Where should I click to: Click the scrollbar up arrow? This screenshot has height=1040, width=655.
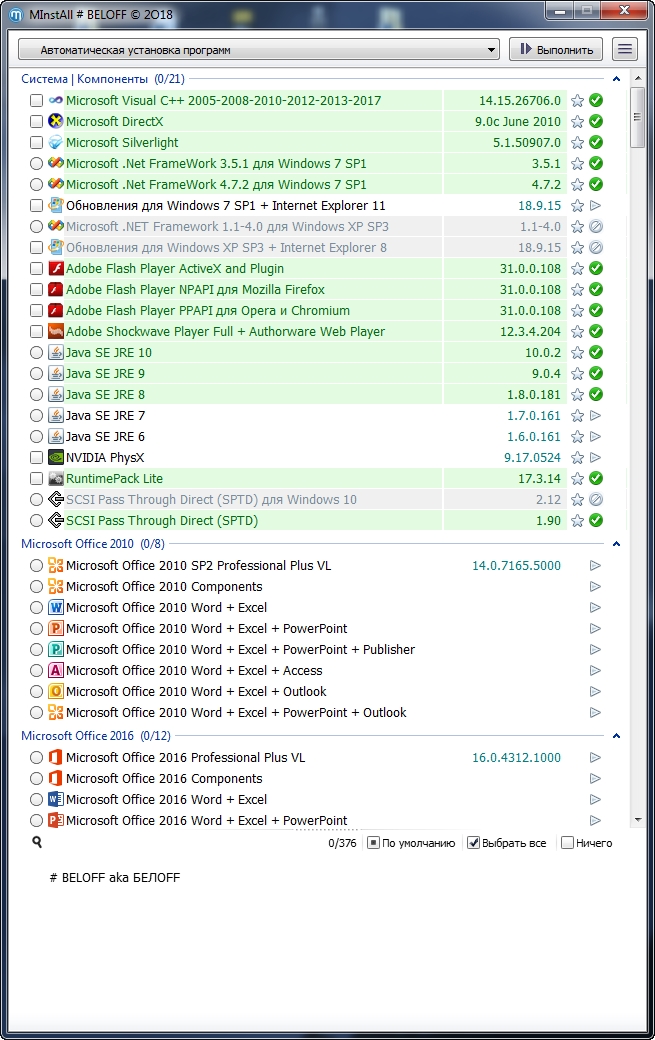coord(638,78)
